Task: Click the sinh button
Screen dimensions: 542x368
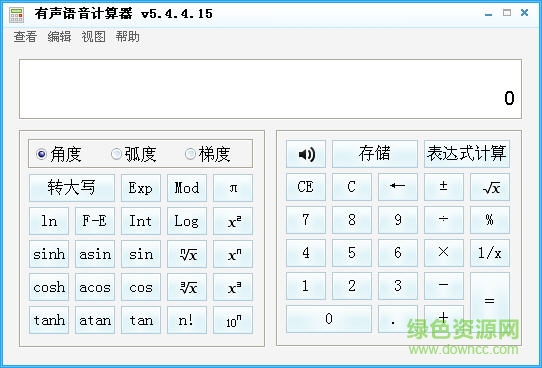Action: click(x=49, y=254)
